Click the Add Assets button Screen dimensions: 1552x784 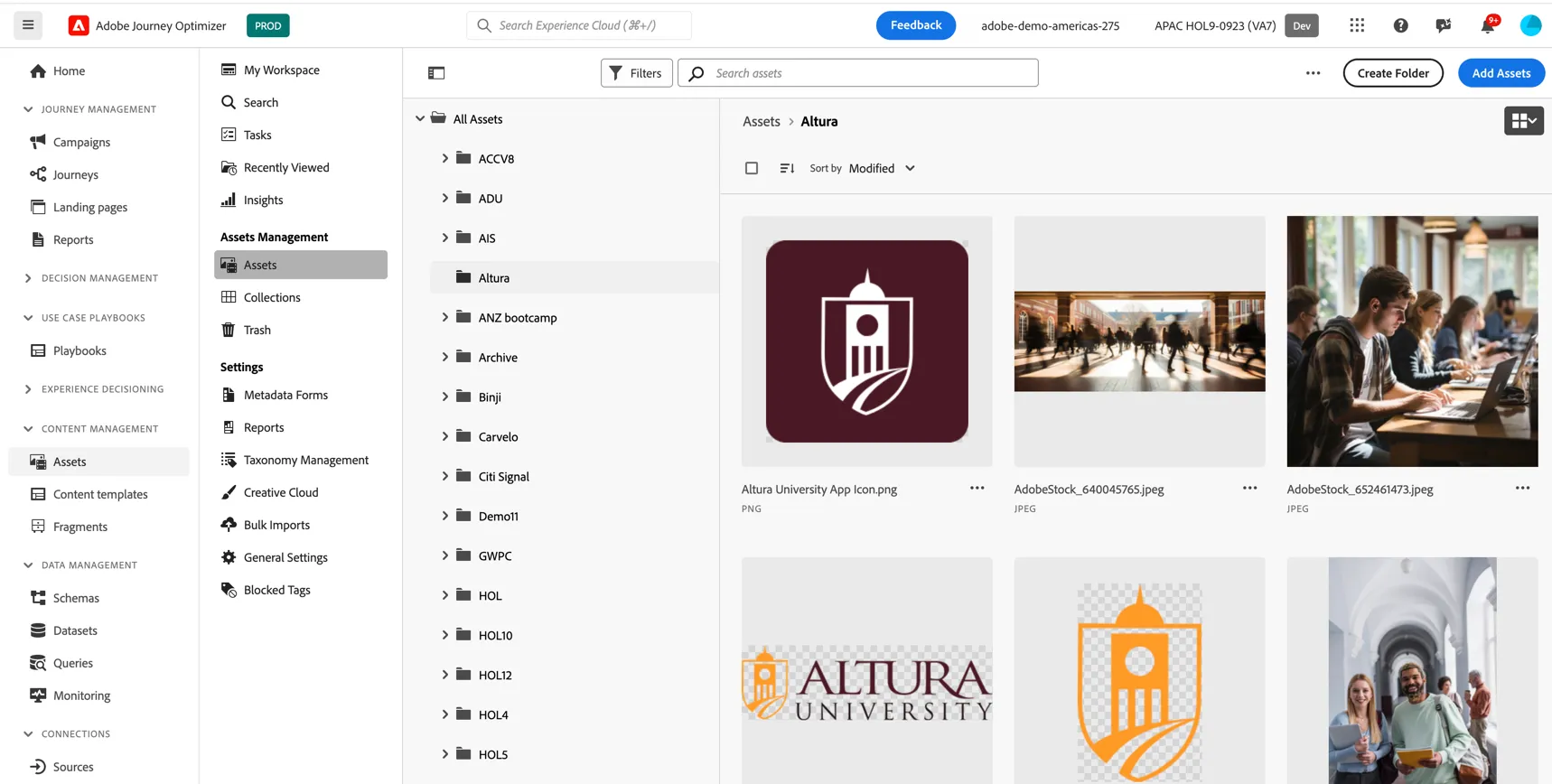pos(1501,73)
